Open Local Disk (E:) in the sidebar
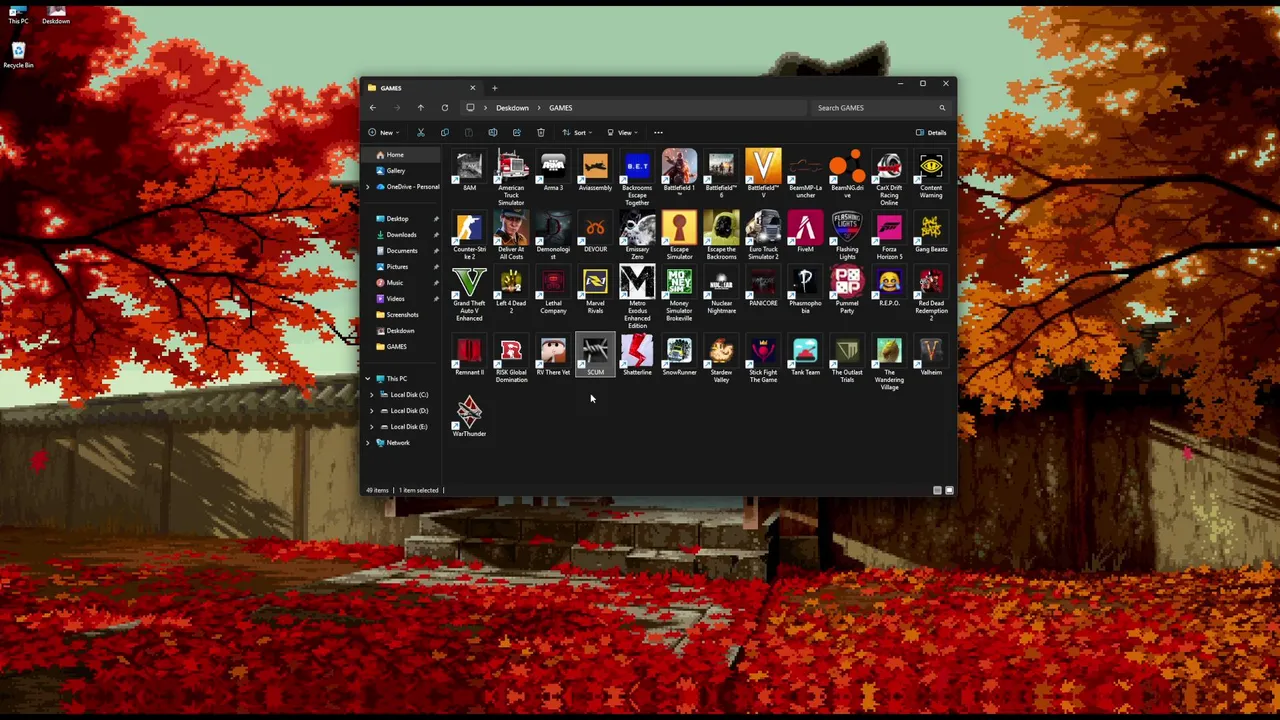 point(409,427)
